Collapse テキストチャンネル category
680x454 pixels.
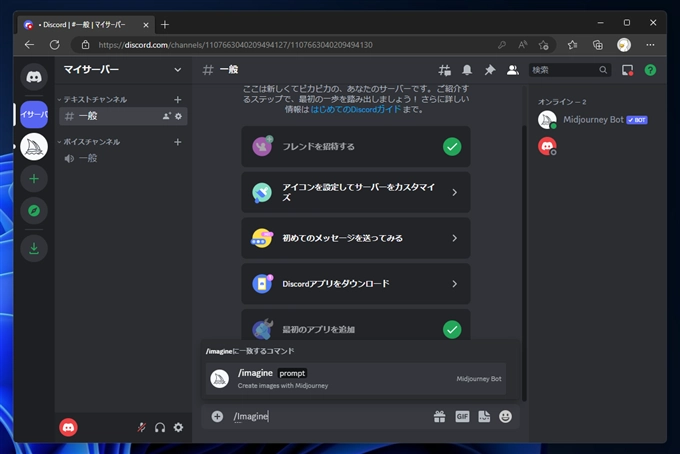(x=92, y=100)
